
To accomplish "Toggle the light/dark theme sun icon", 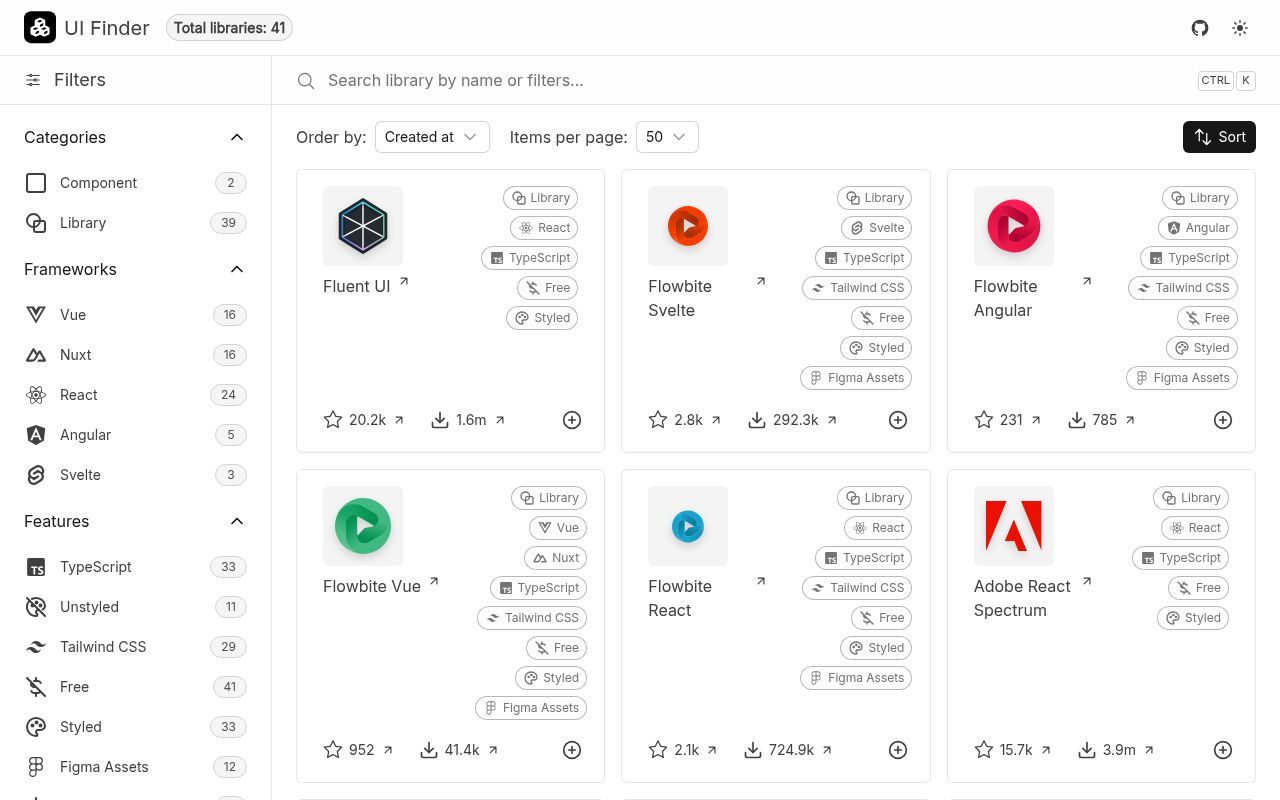I will 1240,28.
